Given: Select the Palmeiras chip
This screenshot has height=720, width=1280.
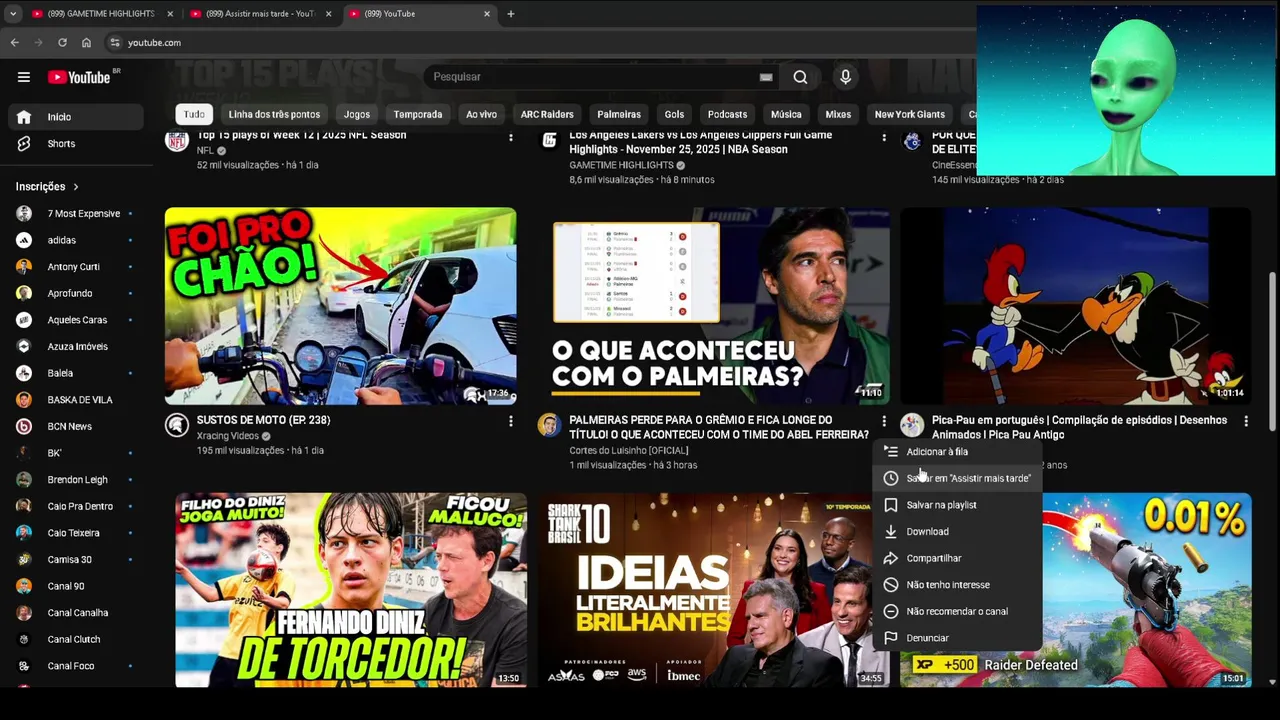Looking at the screenshot, I should [619, 114].
